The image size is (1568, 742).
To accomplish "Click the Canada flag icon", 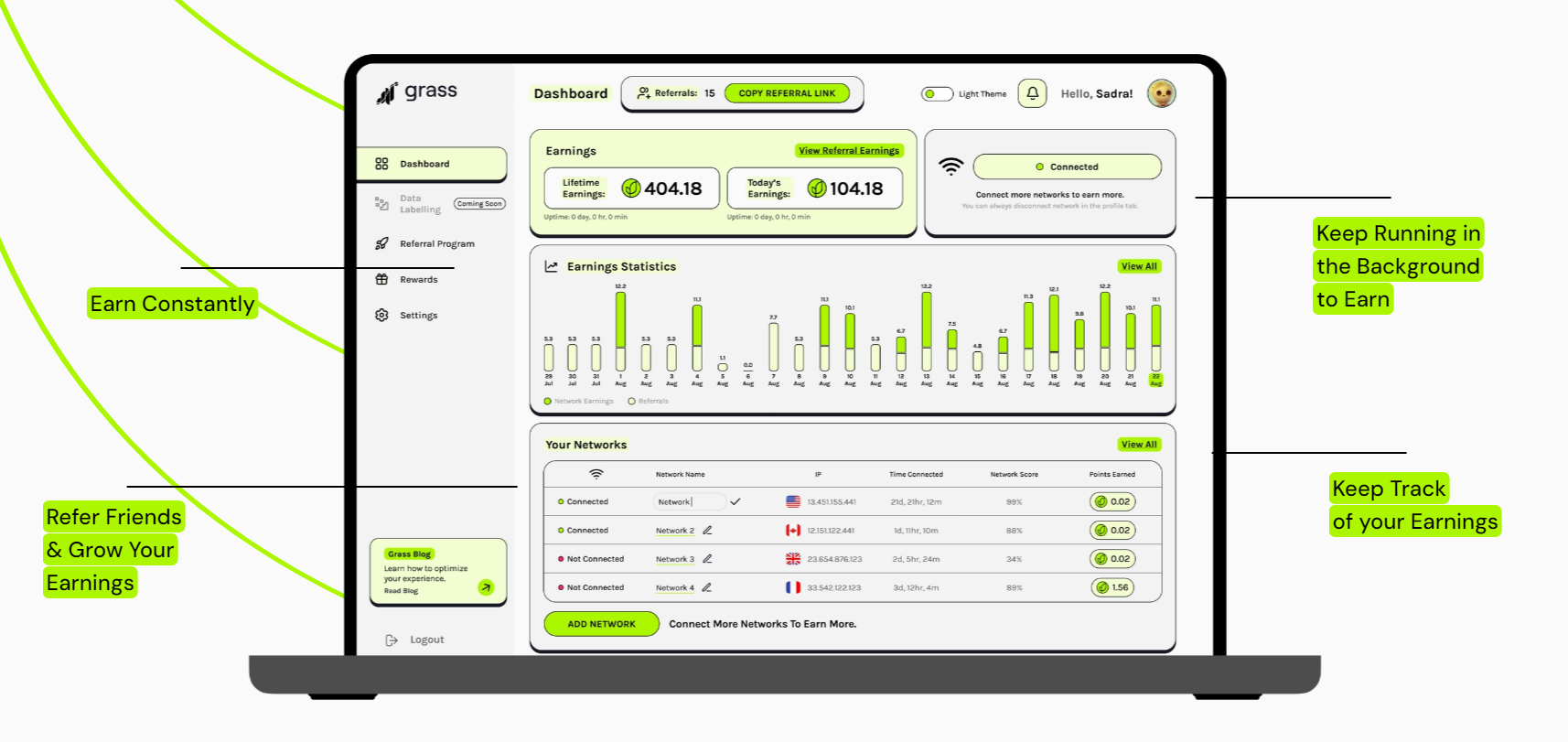I will click(793, 531).
